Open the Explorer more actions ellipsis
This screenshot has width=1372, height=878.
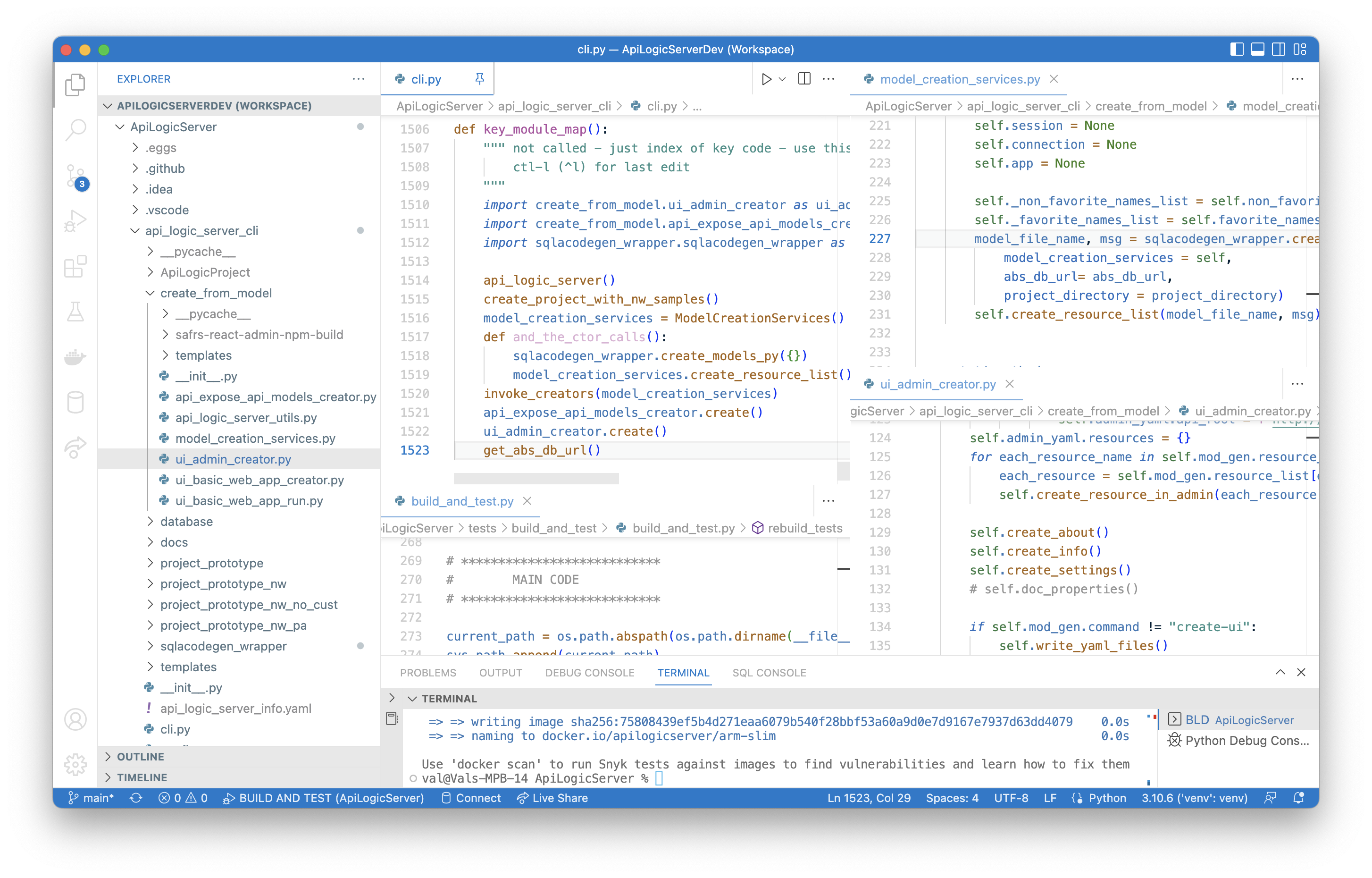pos(359,79)
